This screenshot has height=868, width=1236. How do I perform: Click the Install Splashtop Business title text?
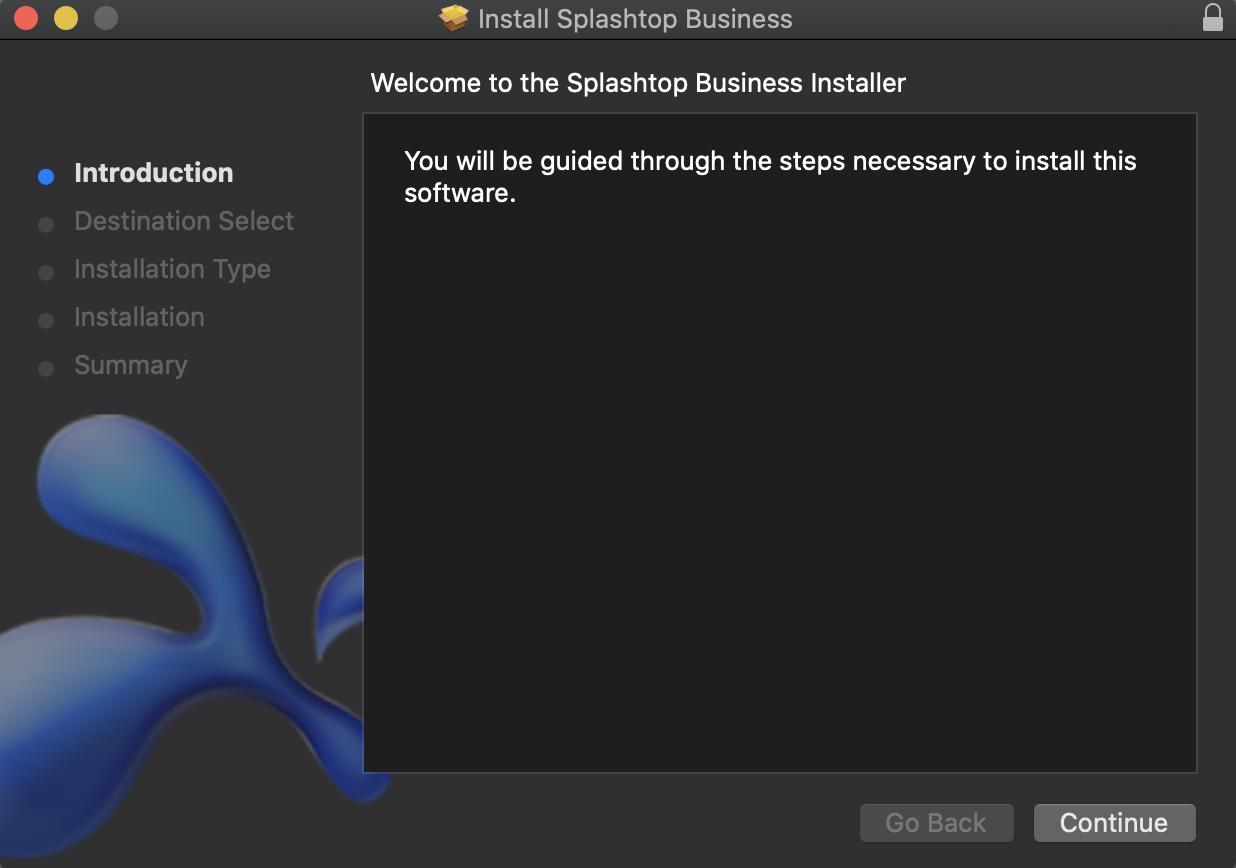(636, 18)
